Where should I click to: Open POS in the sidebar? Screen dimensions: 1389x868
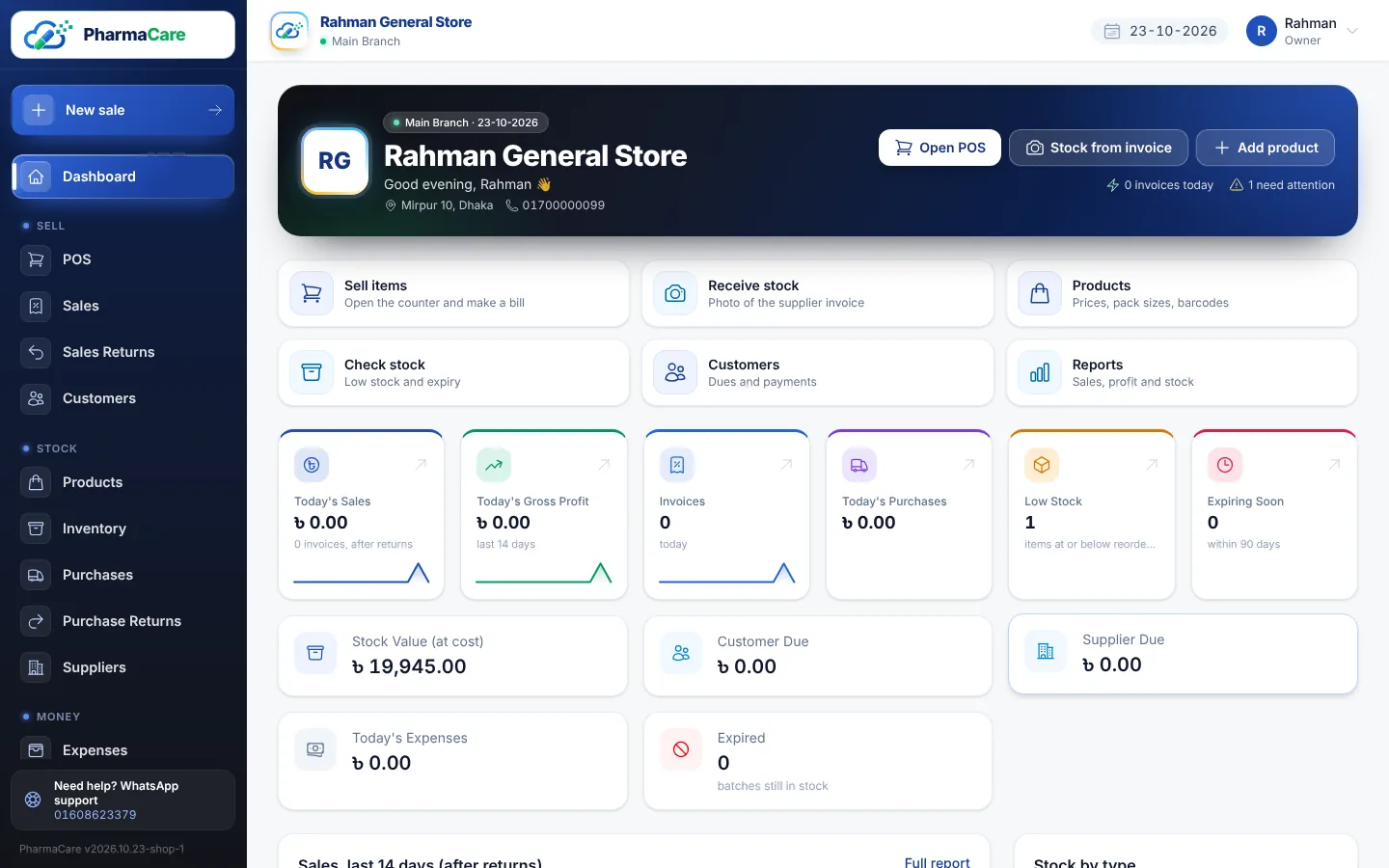[123, 259]
